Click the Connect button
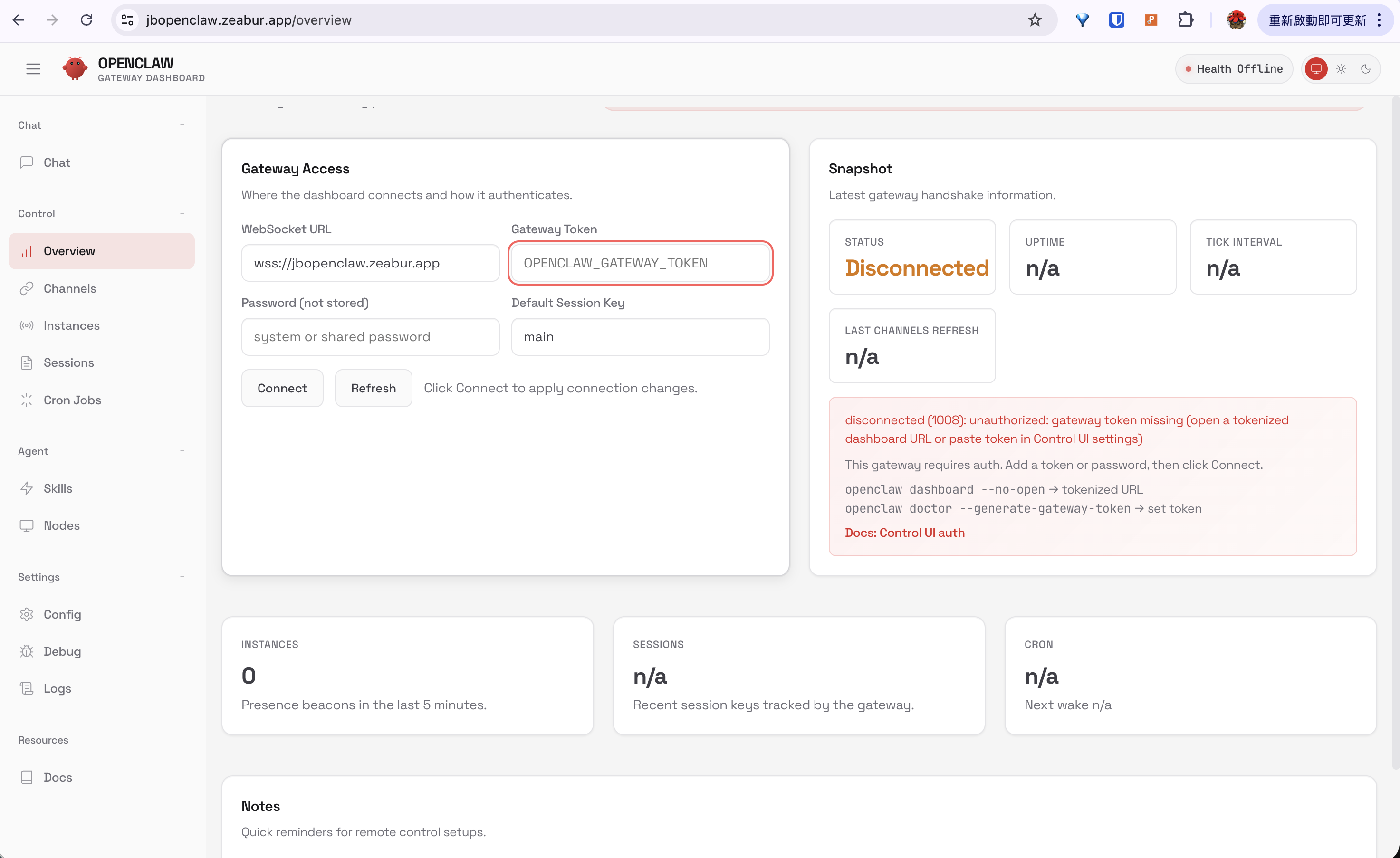The width and height of the screenshot is (1400, 858). [282, 389]
